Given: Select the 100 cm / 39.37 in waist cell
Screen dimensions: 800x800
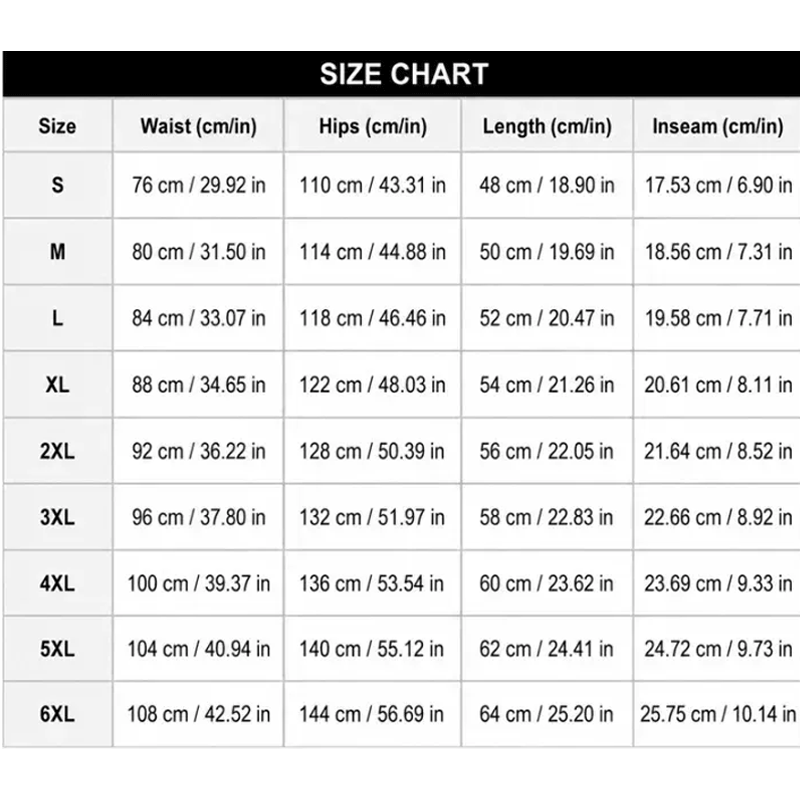Looking at the screenshot, I should (x=198, y=583).
